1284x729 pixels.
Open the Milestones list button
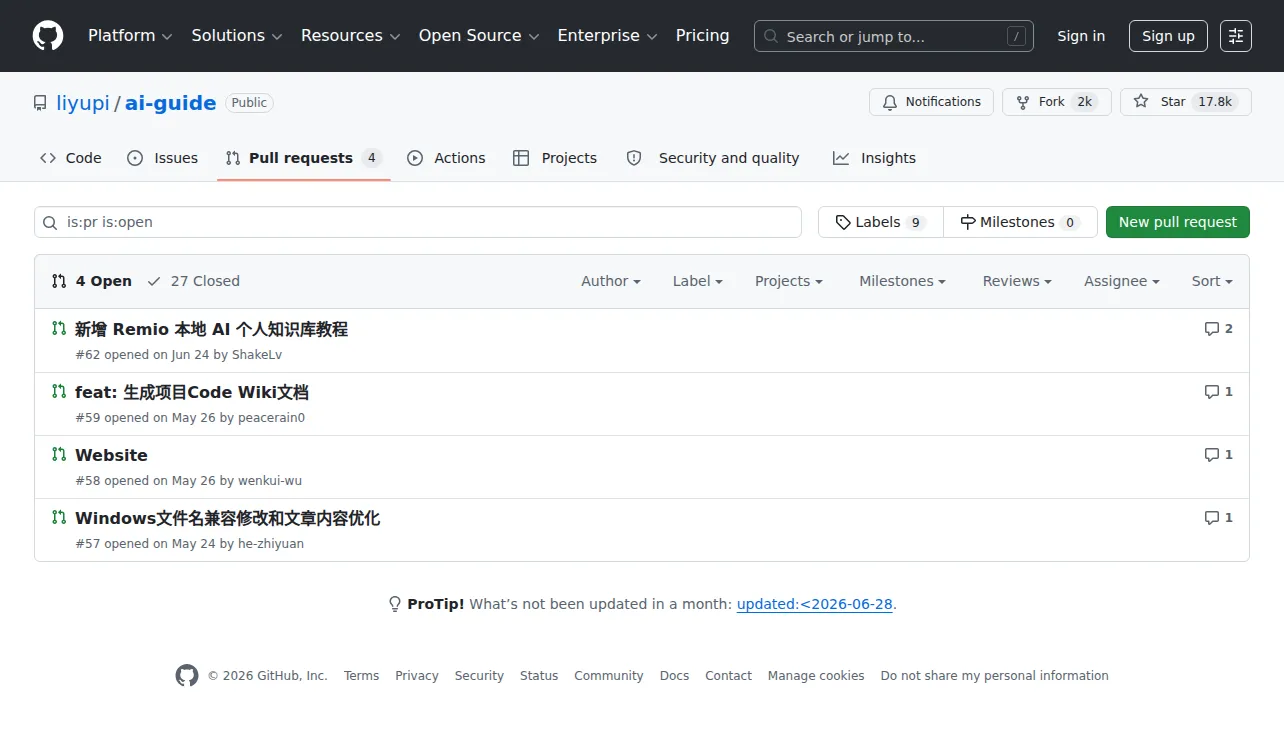(1020, 222)
